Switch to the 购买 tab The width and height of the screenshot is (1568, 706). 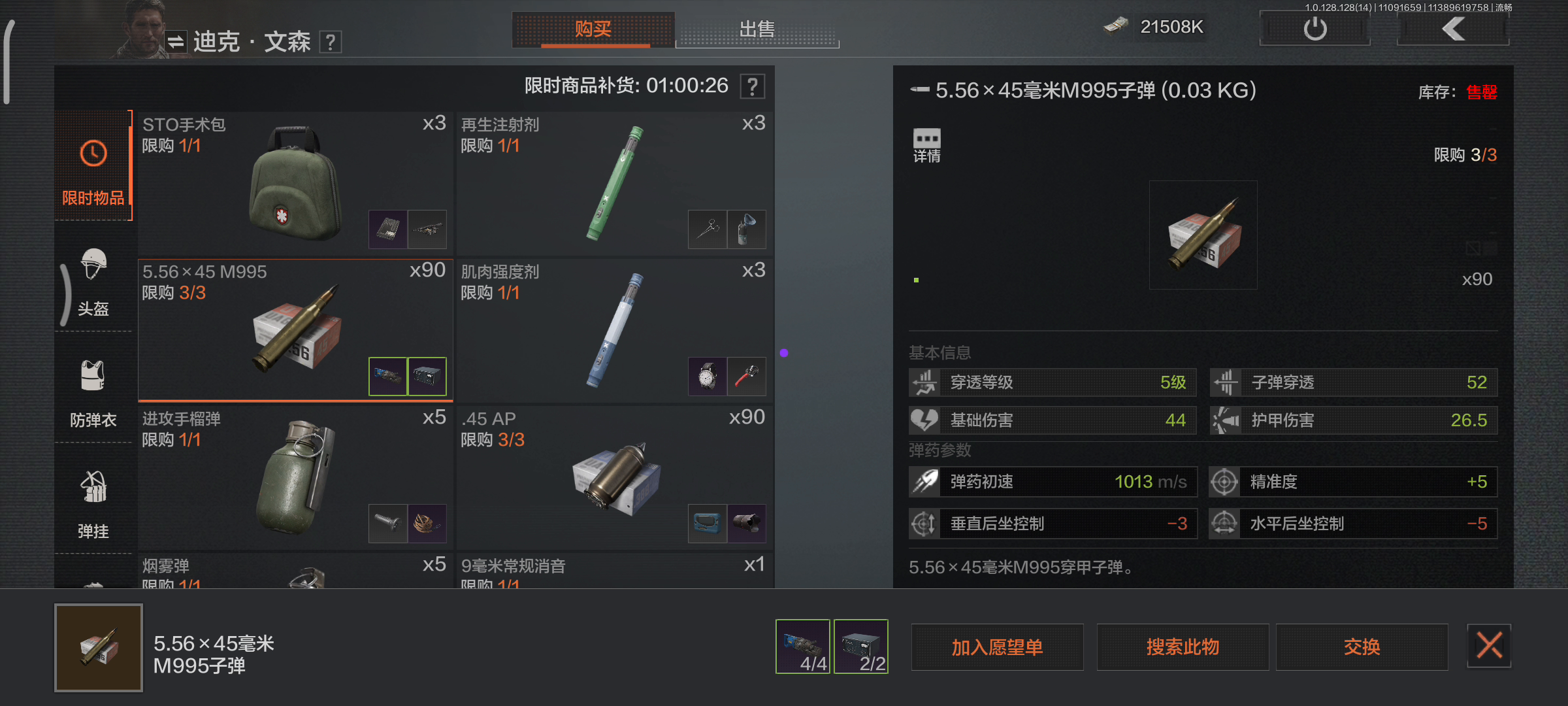[x=593, y=29]
